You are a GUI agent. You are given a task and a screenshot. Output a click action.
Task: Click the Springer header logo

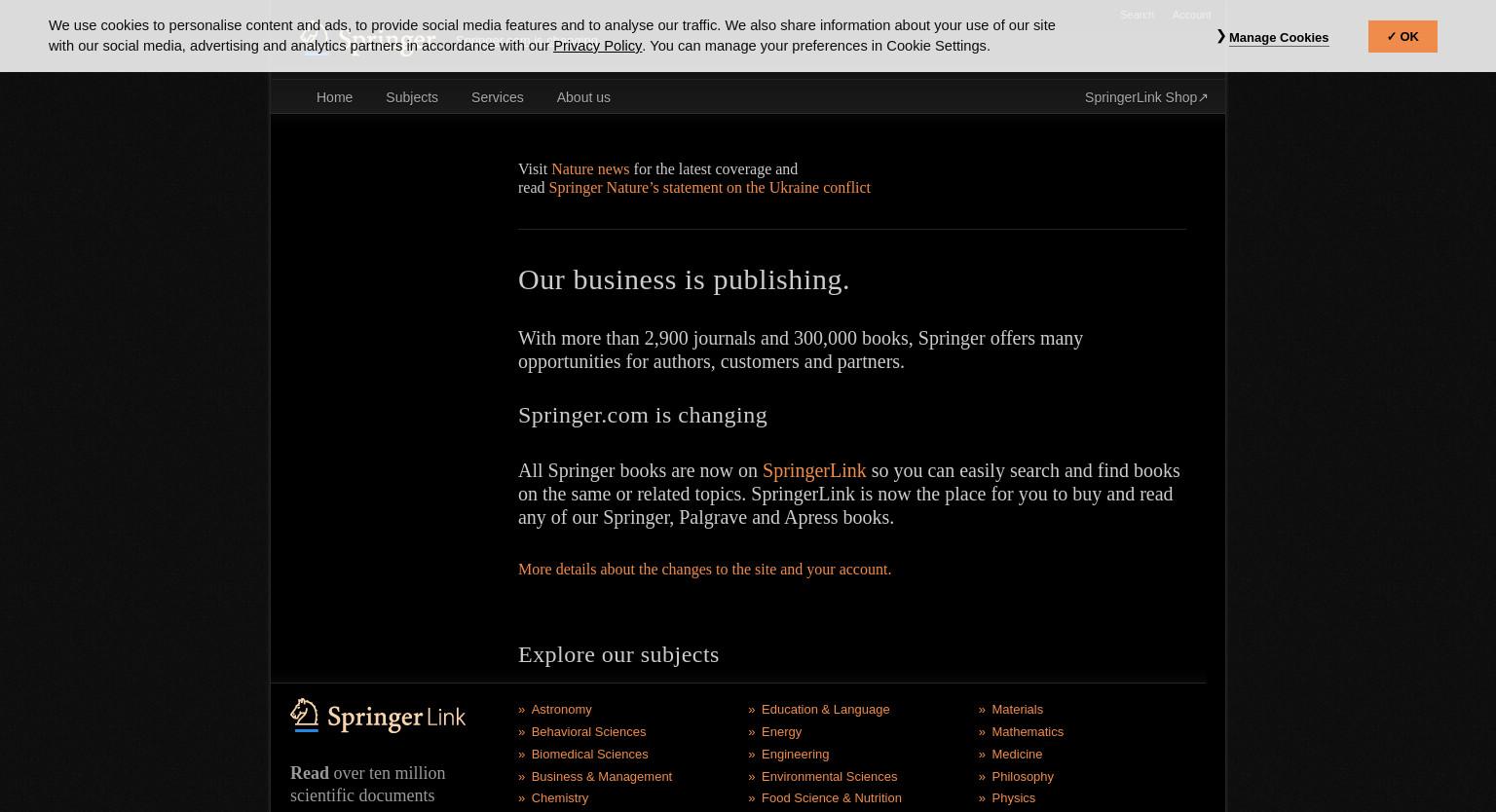coord(368,41)
